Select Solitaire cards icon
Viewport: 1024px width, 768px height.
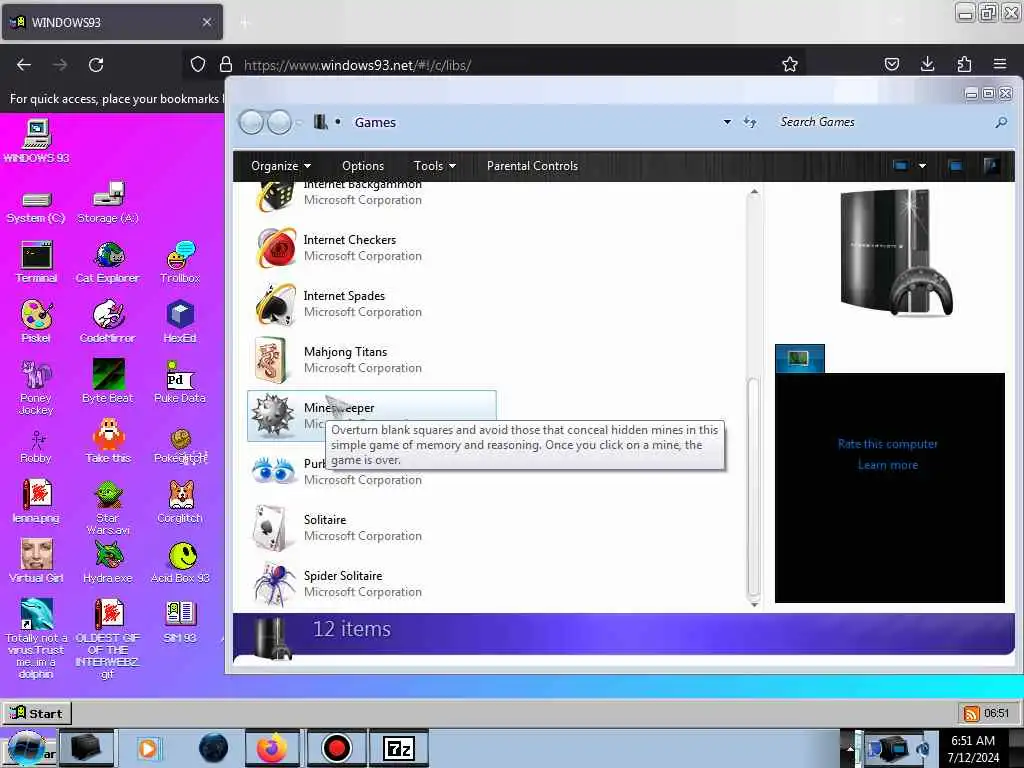pyautogui.click(x=271, y=528)
